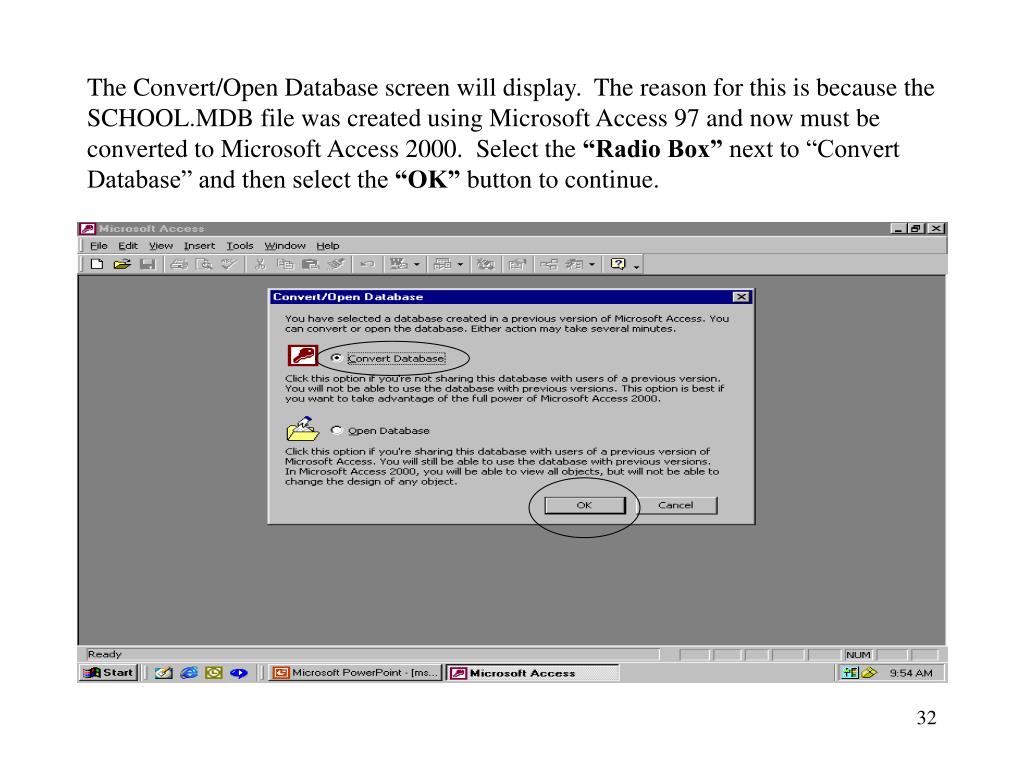
Task: Select the Open Database radio button
Action: point(336,430)
